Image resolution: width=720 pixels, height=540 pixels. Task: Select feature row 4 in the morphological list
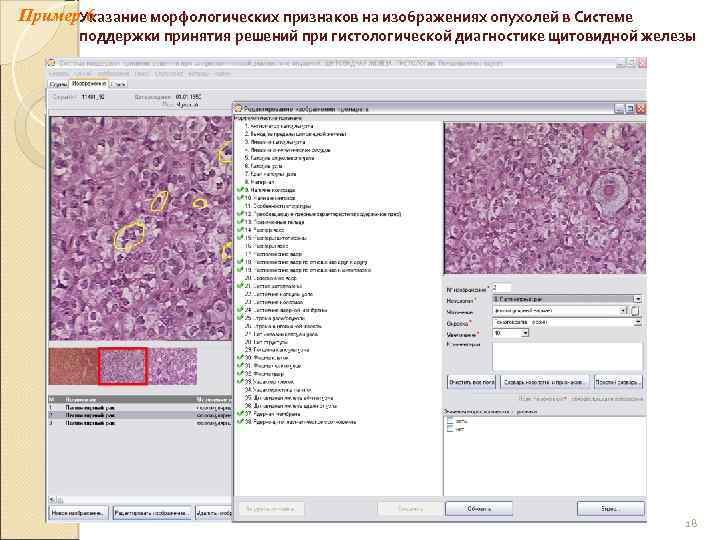pyautogui.click(x=287, y=150)
